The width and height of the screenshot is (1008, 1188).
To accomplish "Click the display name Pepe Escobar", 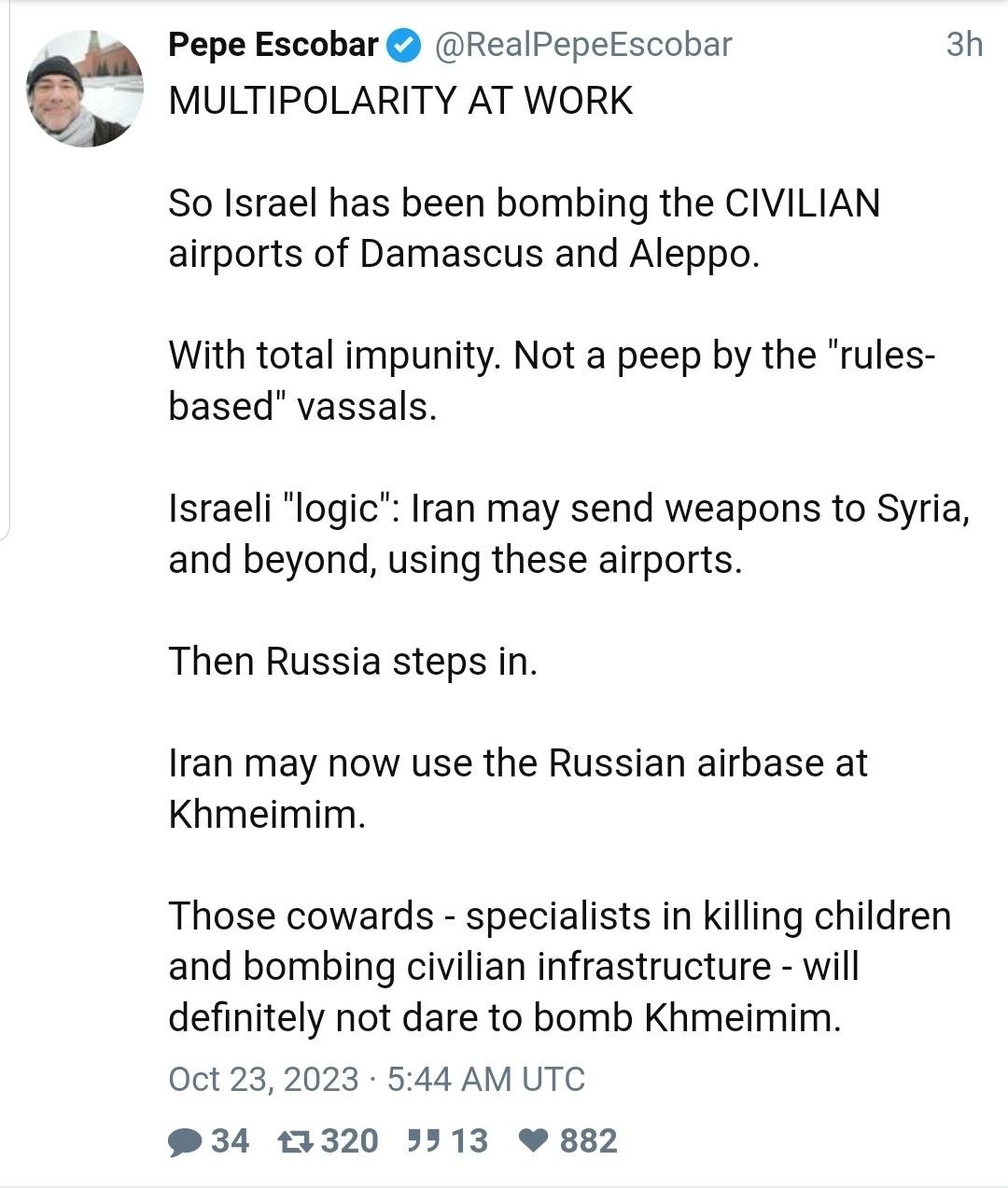I will [273, 45].
